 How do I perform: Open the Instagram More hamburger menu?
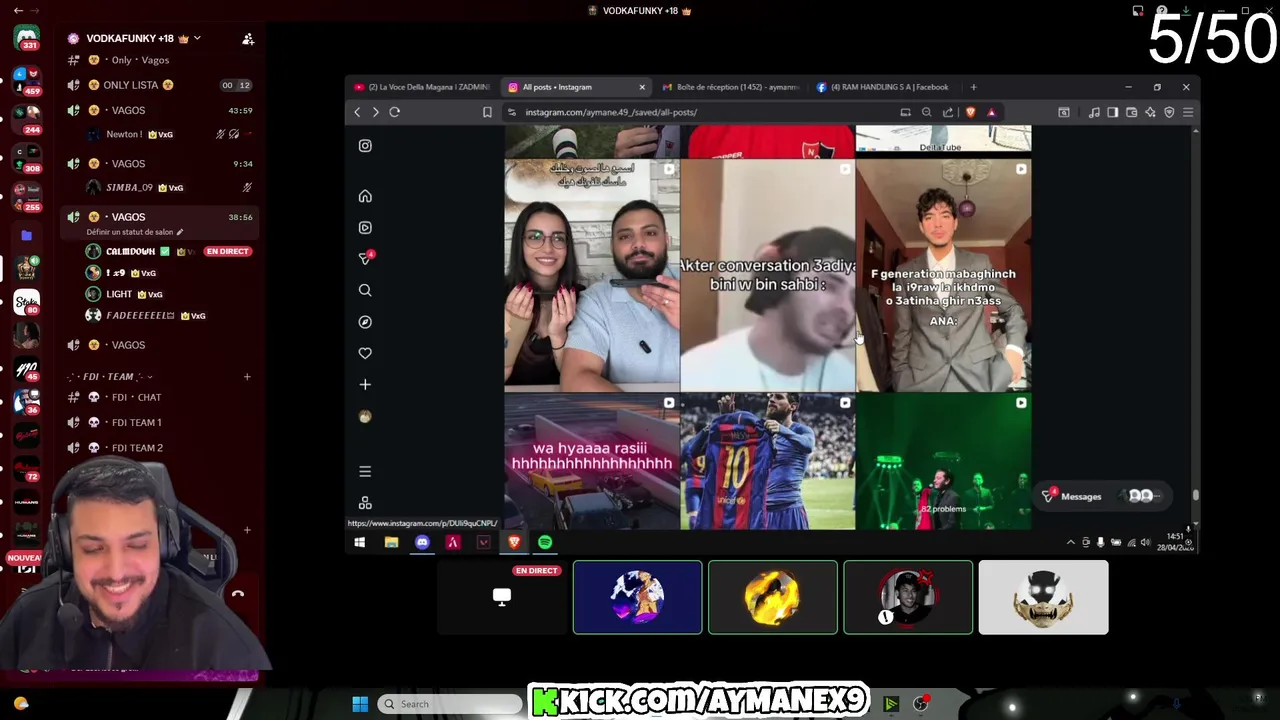pyautogui.click(x=365, y=471)
